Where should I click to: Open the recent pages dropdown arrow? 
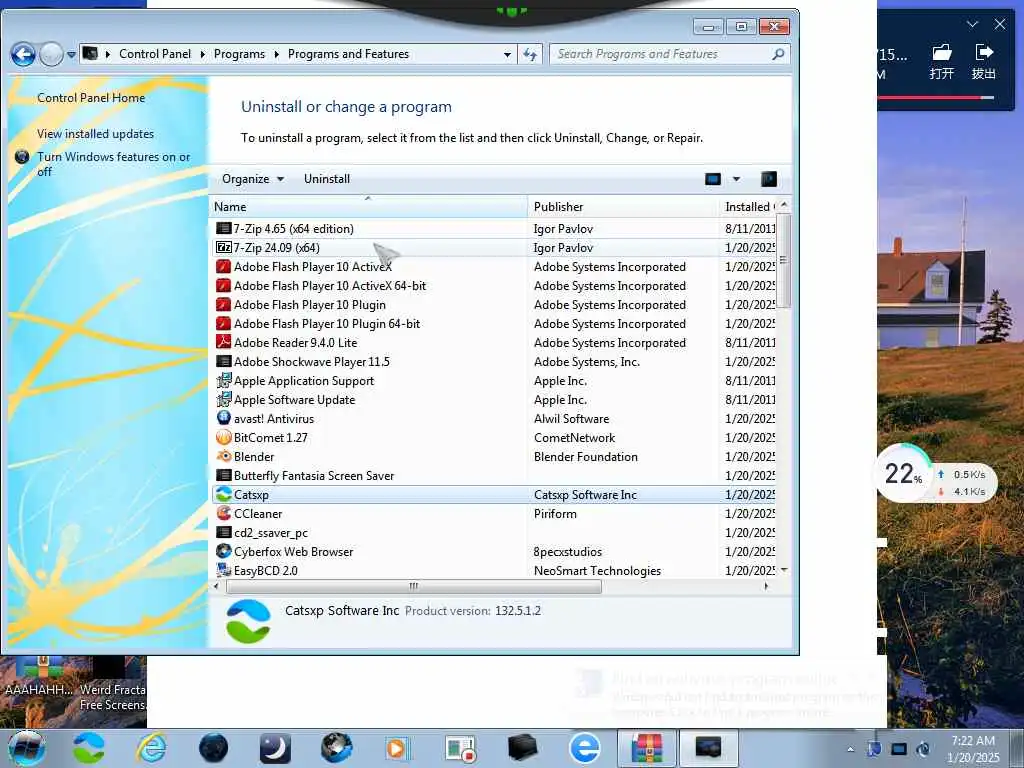[71, 55]
